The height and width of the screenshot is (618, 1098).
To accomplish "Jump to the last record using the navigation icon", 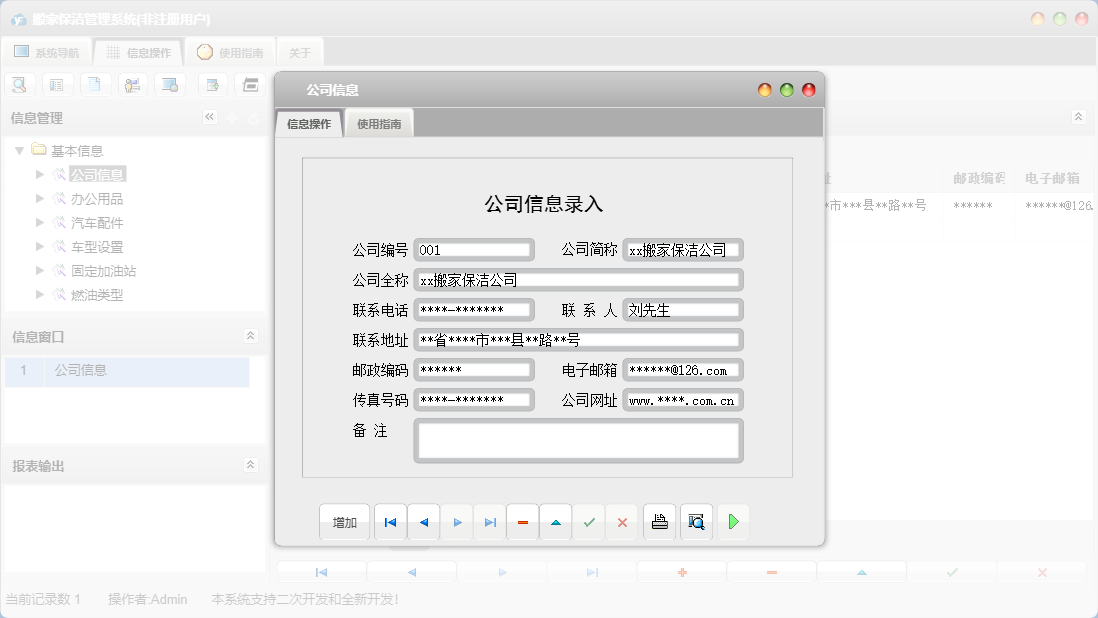I will [489, 521].
